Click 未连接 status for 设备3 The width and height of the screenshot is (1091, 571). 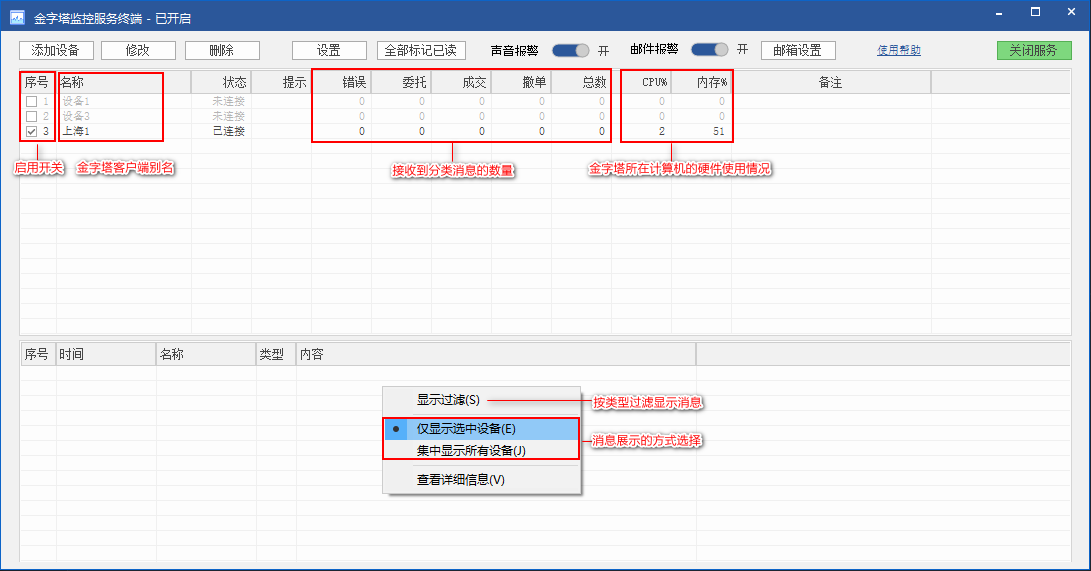point(229,116)
